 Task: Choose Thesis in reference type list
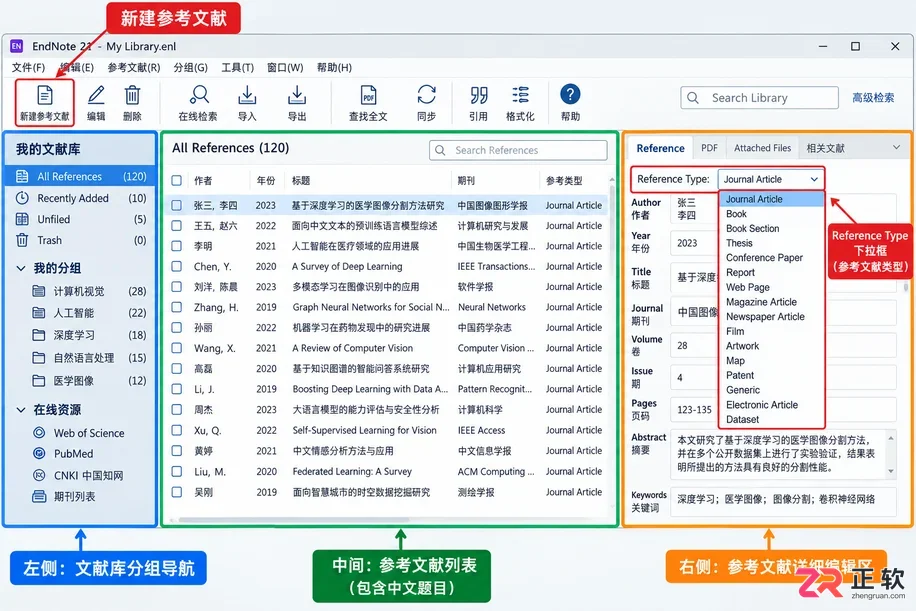point(771,243)
